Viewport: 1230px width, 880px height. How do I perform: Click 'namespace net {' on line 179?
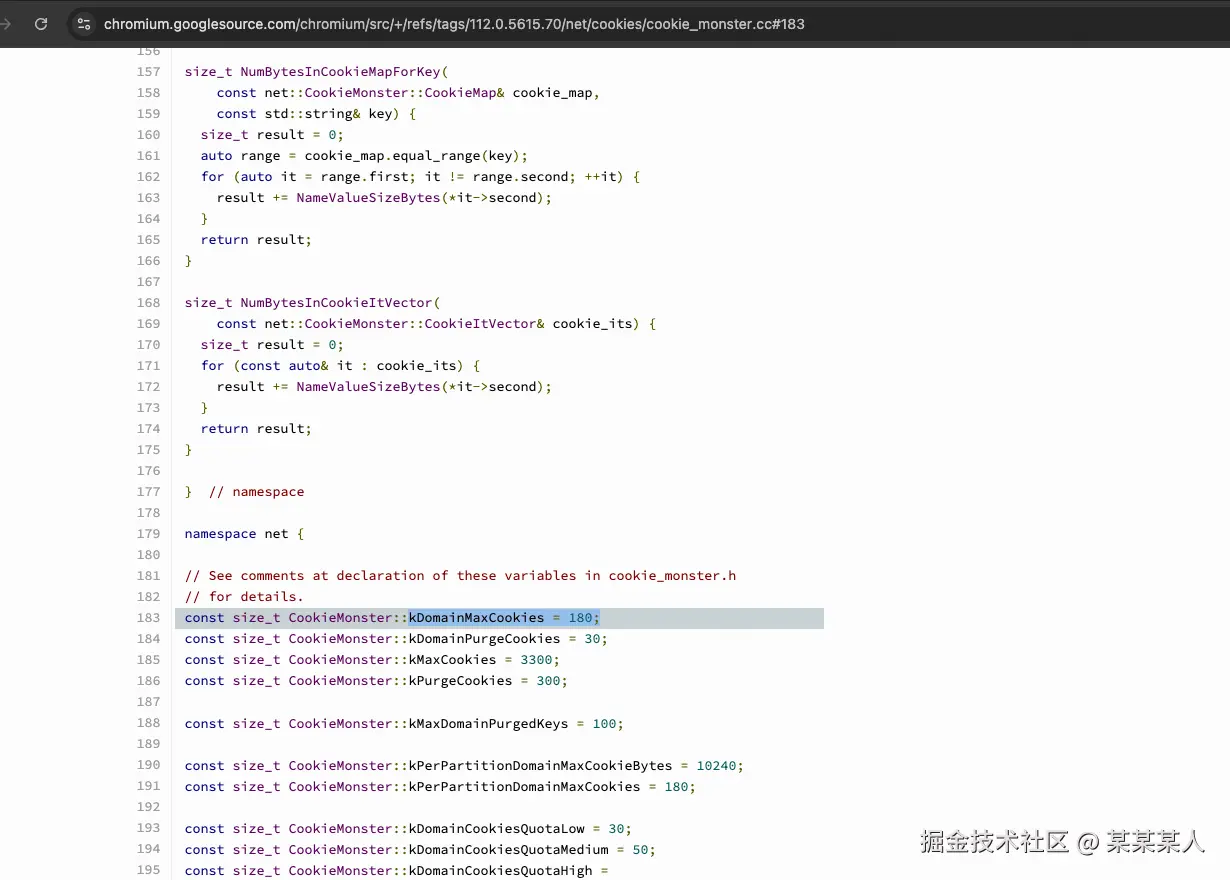[x=244, y=534]
